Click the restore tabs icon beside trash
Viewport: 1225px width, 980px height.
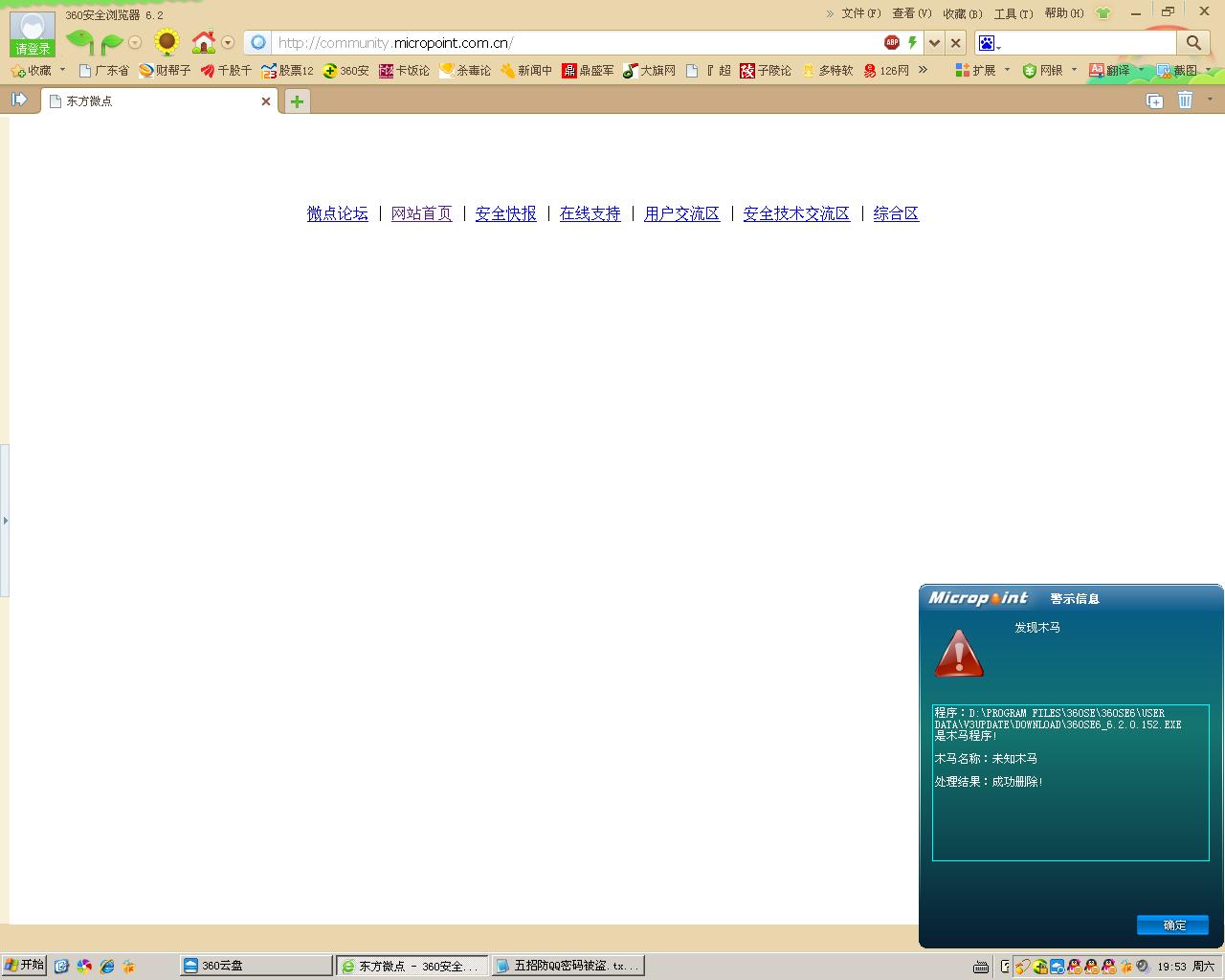coord(1154,100)
